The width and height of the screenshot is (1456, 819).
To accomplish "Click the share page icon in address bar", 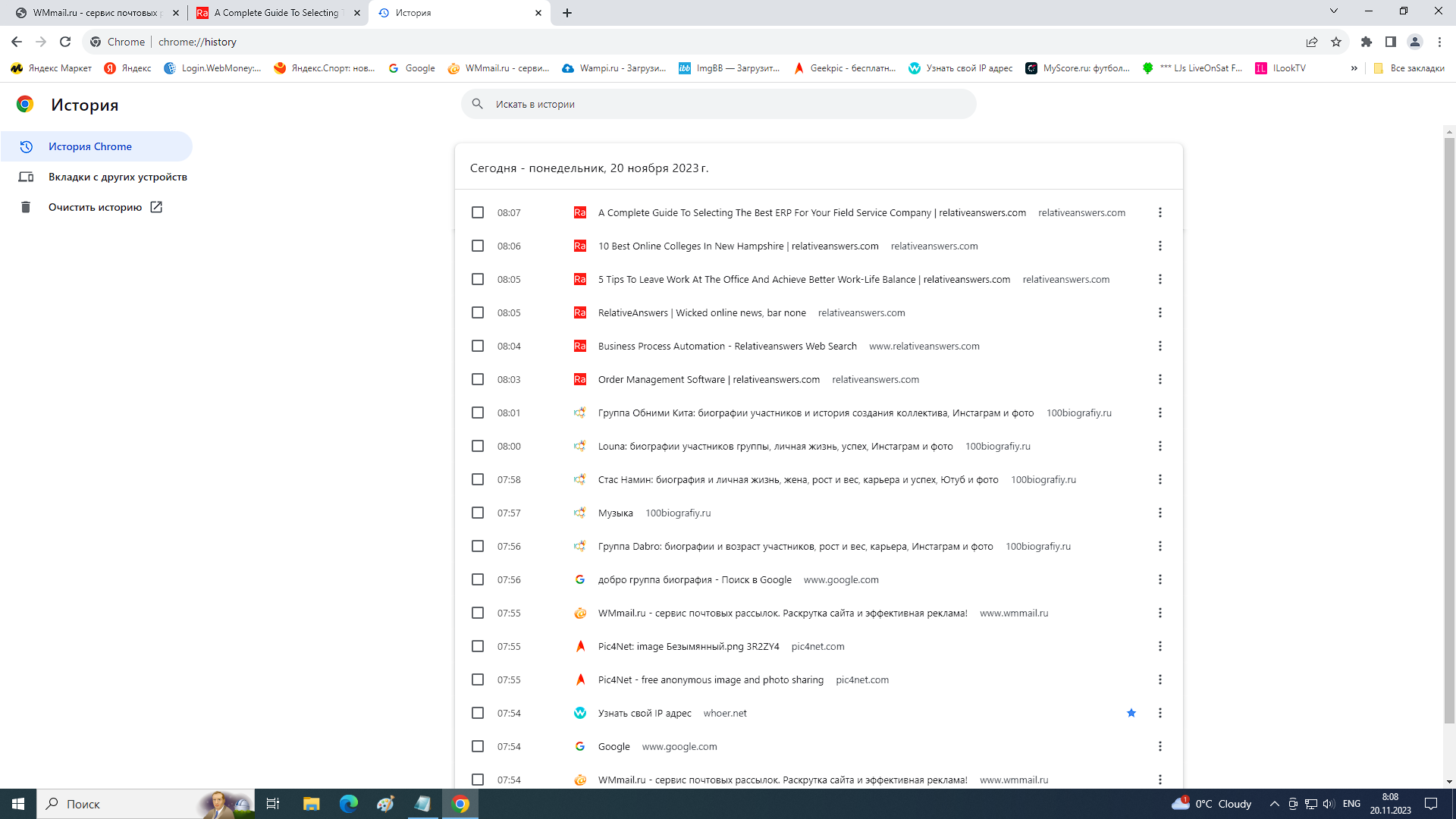I will [1312, 42].
